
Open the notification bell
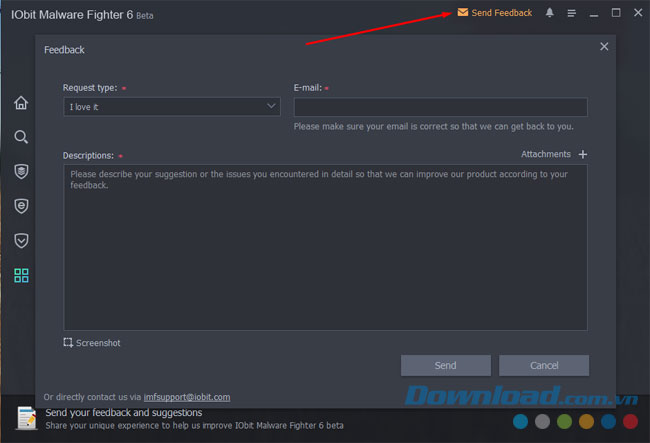(550, 12)
